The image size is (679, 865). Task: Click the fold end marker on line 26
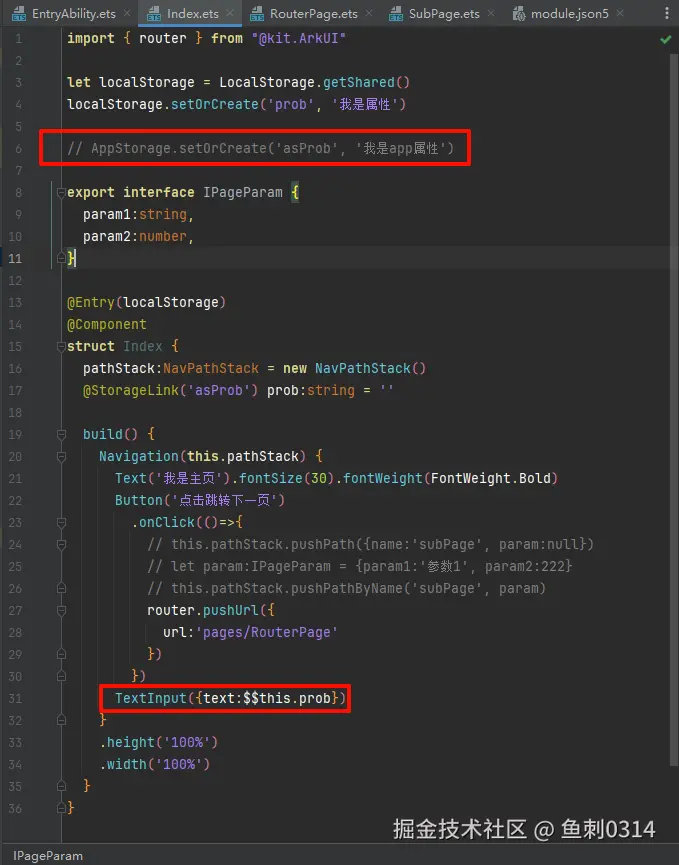click(x=61, y=588)
